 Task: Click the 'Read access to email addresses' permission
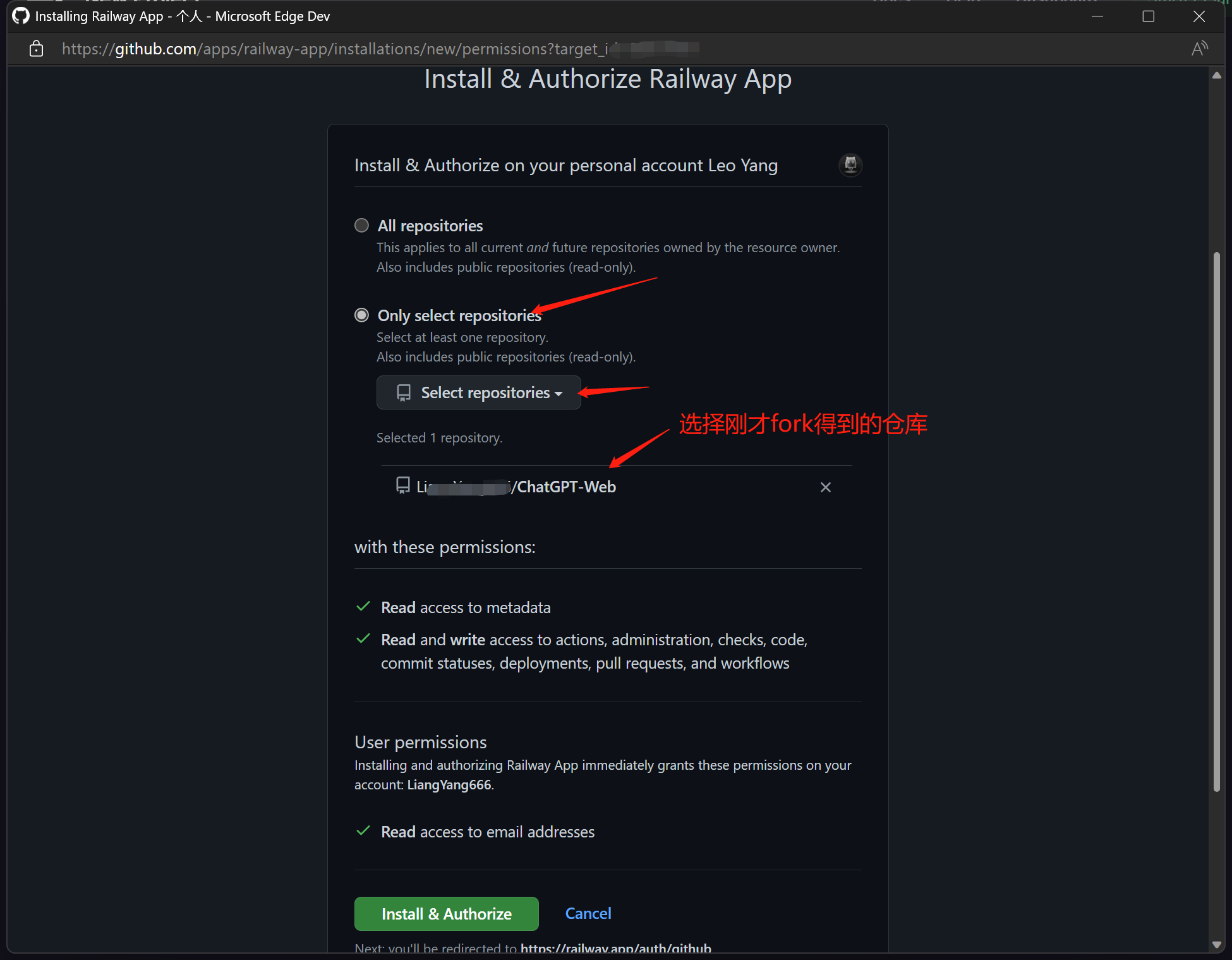(x=488, y=832)
